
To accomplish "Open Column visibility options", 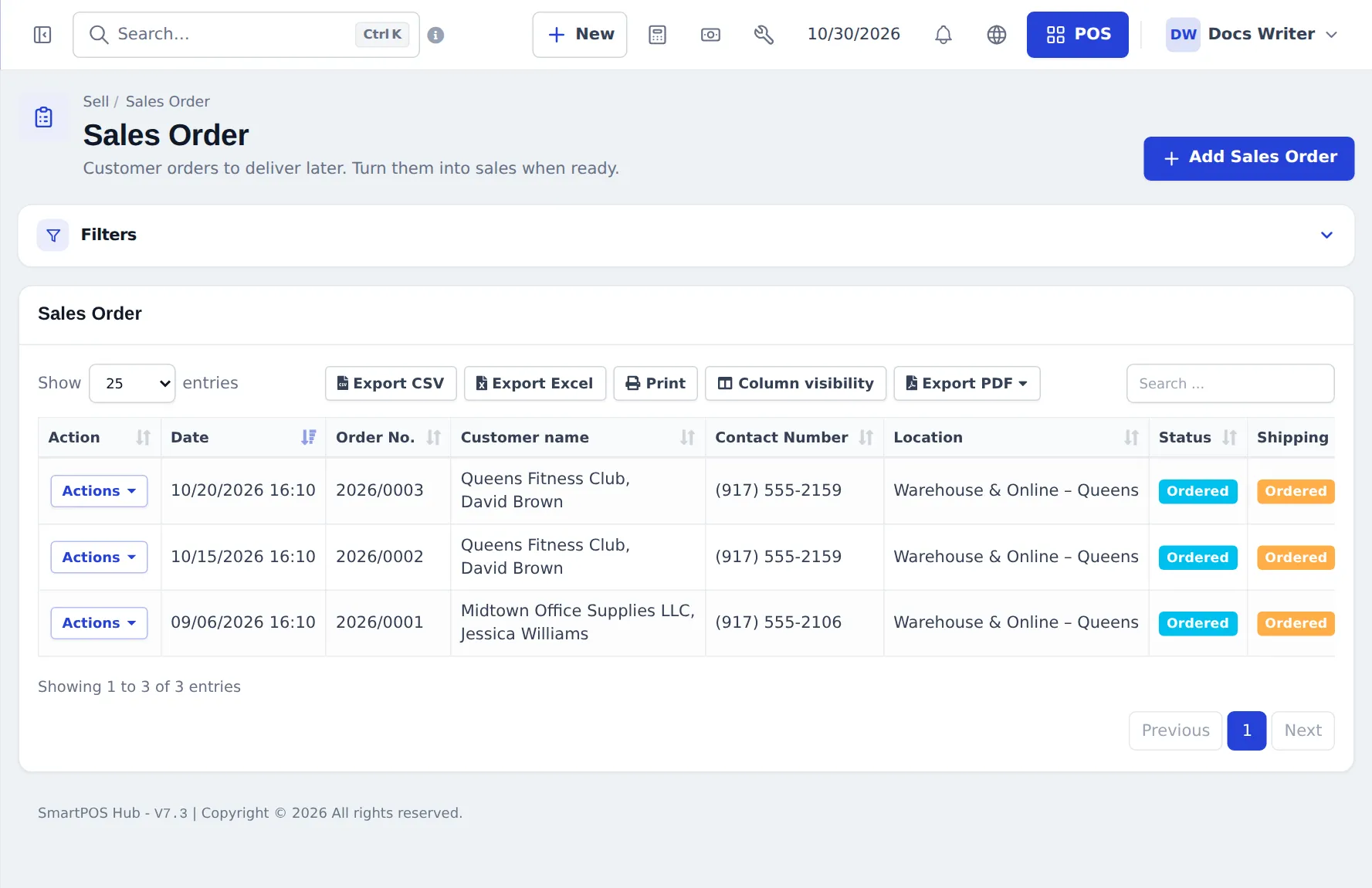I will [795, 384].
